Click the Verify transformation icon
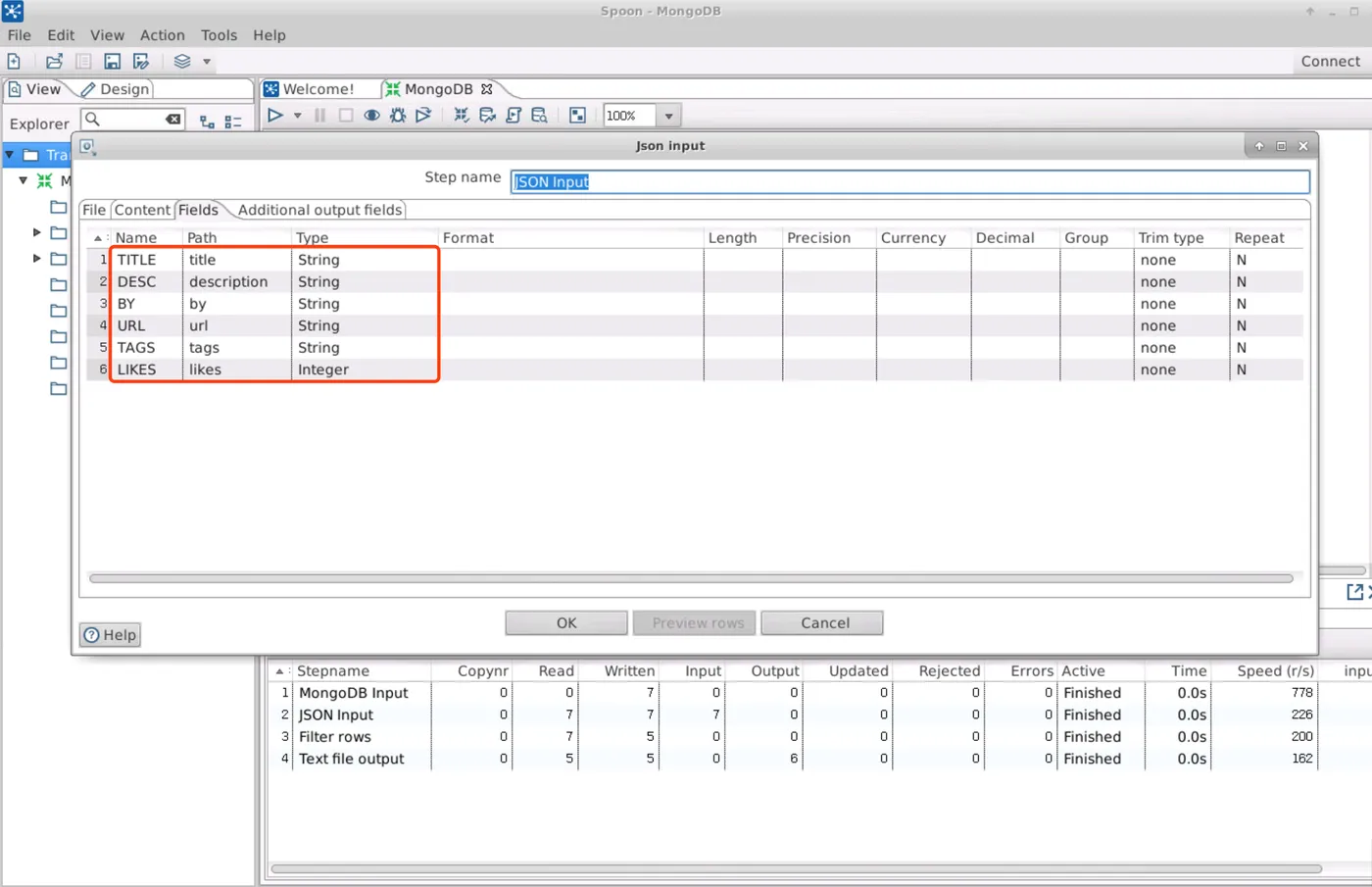 (x=462, y=116)
